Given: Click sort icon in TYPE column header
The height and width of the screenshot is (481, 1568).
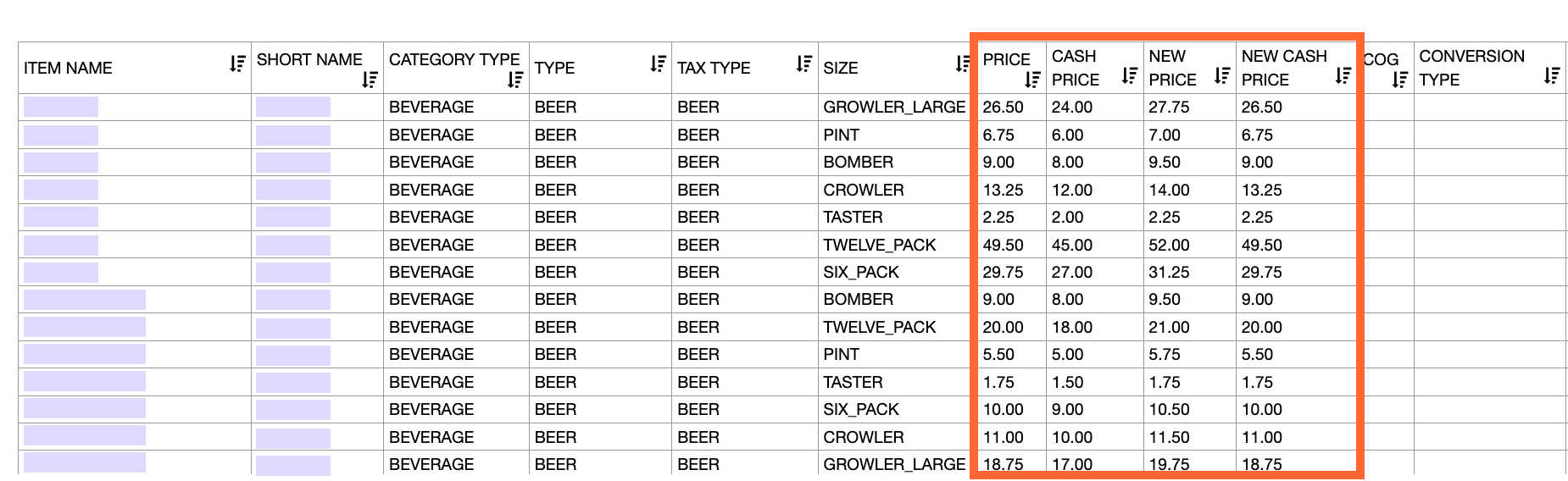Looking at the screenshot, I should point(658,64).
